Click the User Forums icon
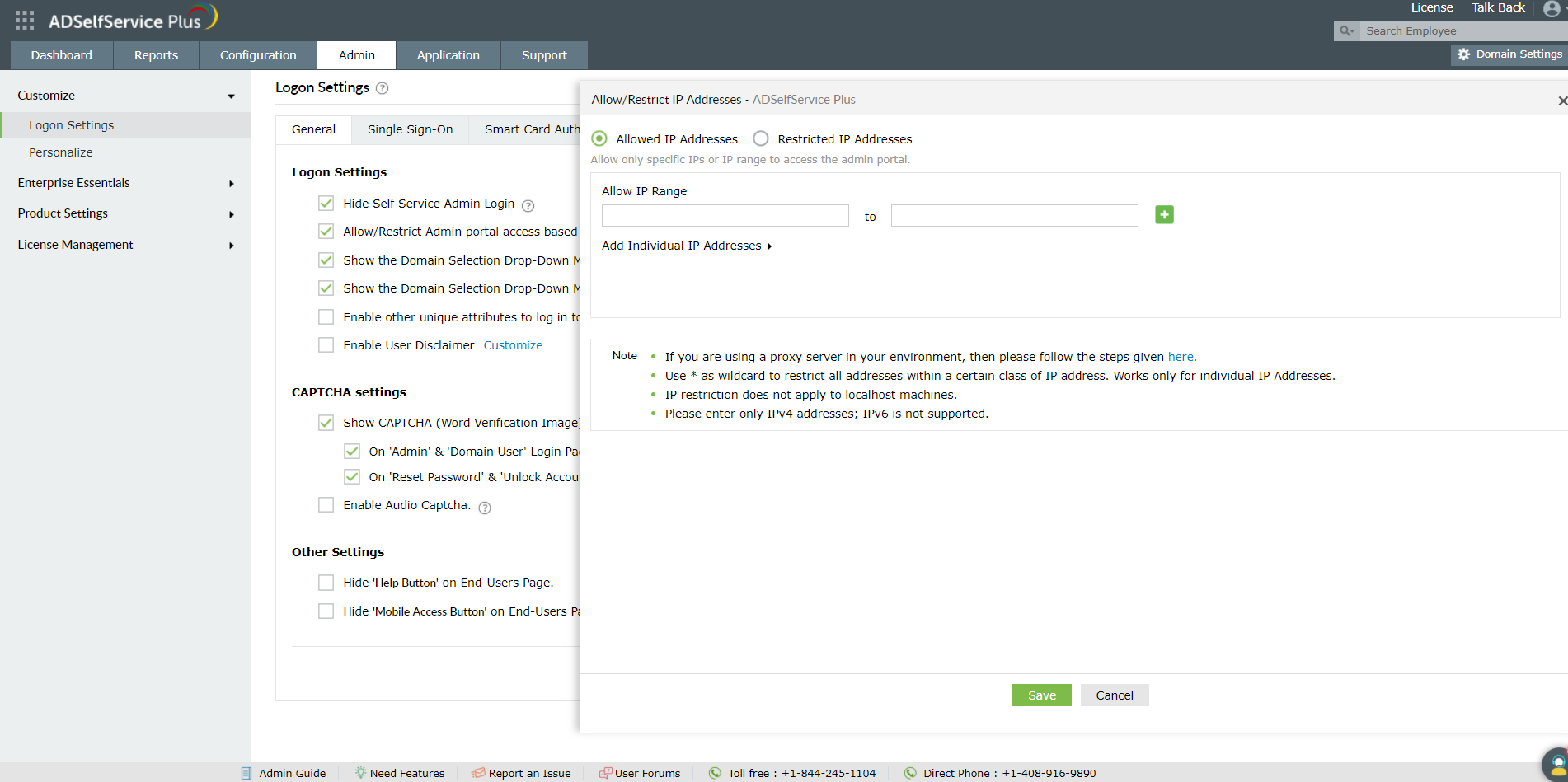Viewport: 1568px width, 782px height. click(x=605, y=773)
